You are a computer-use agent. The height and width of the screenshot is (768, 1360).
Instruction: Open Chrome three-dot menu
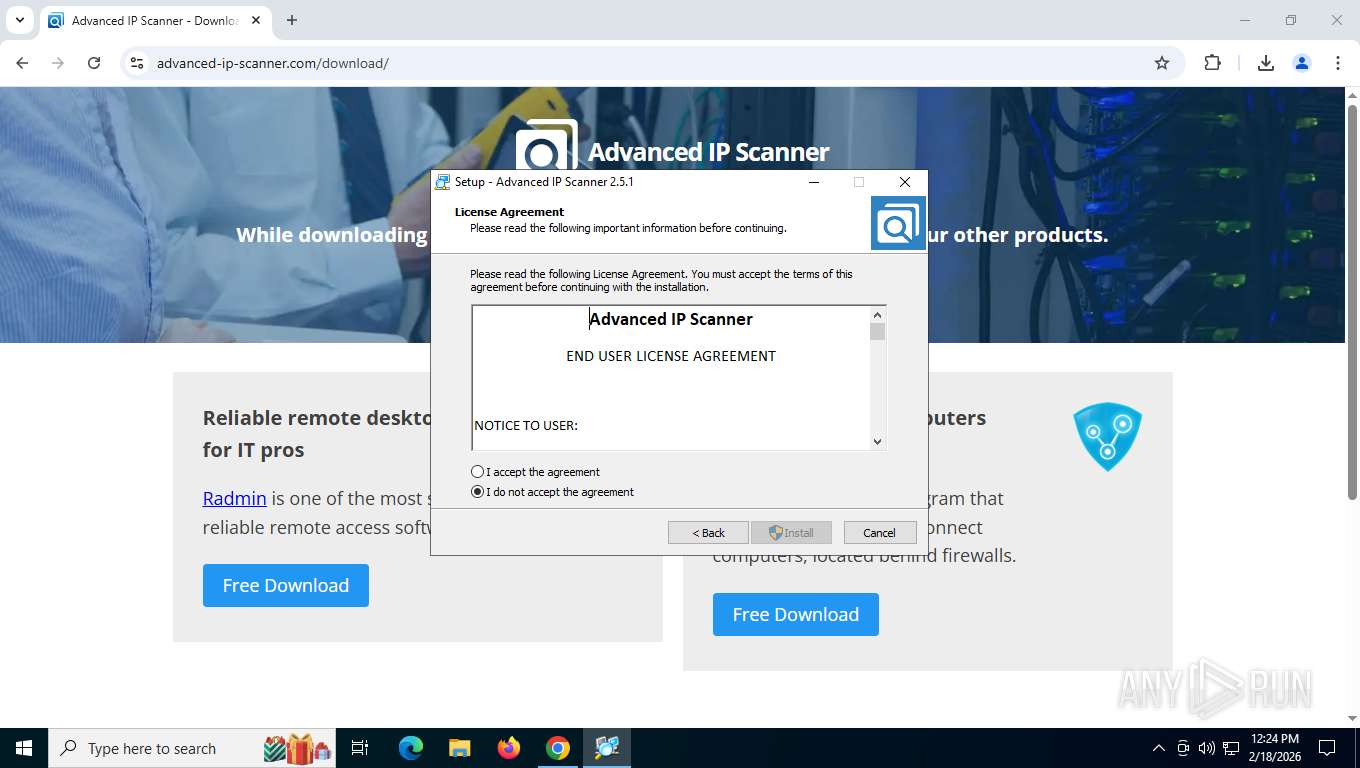click(x=1338, y=63)
